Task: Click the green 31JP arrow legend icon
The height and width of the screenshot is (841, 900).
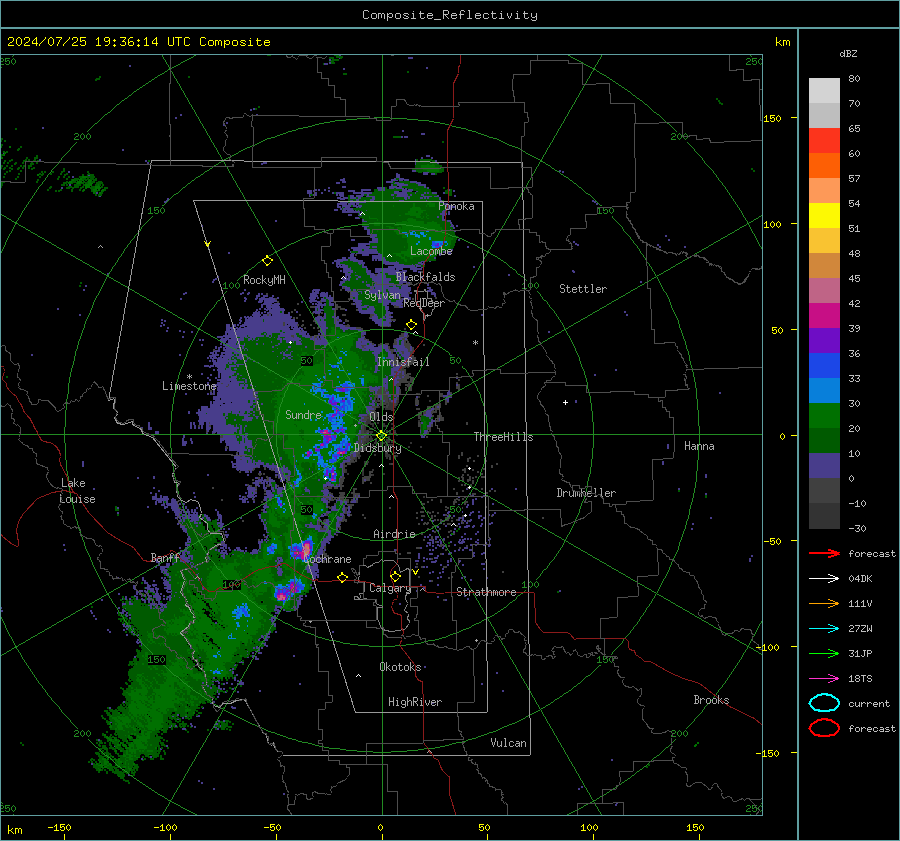Action: click(x=824, y=653)
